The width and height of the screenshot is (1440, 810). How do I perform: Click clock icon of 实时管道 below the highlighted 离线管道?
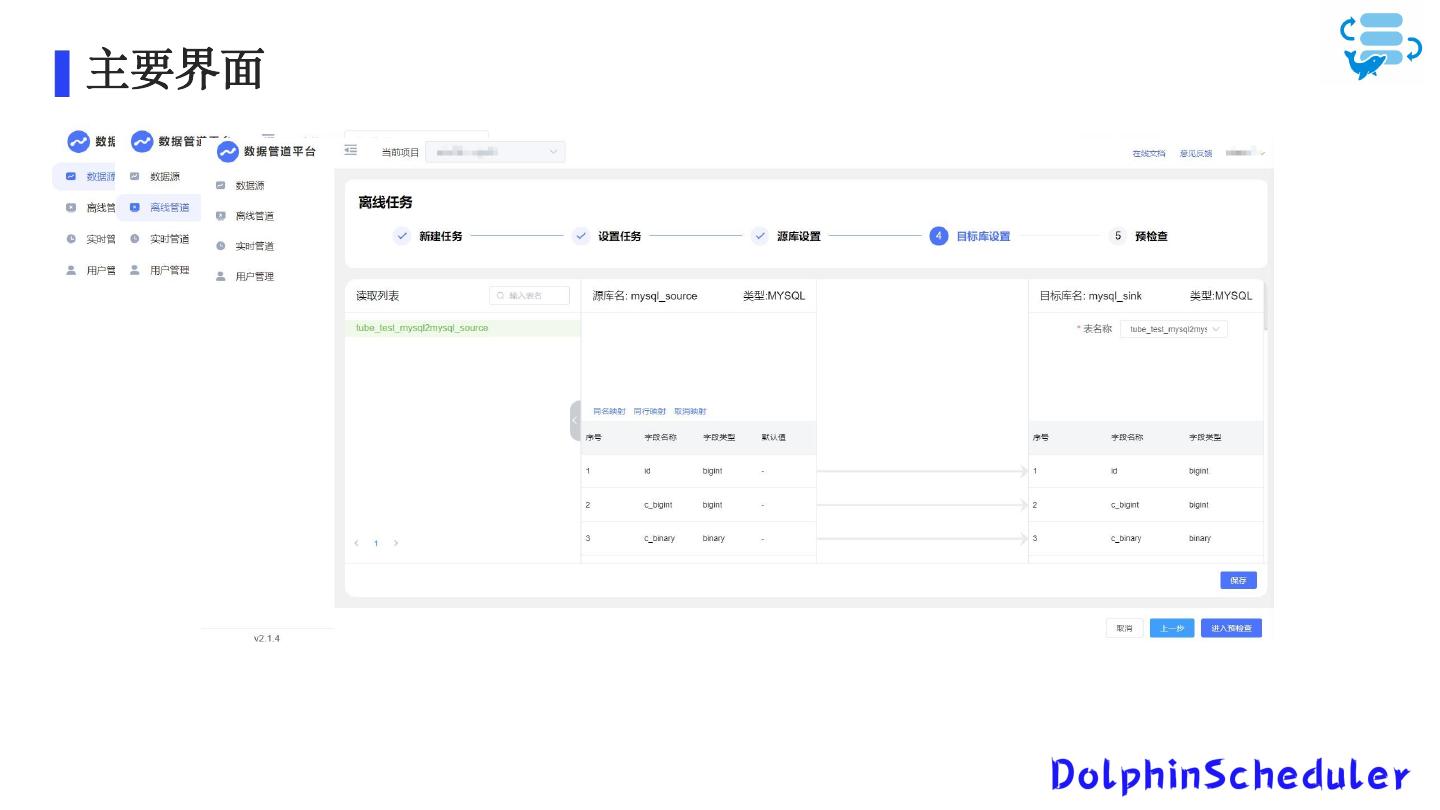[x=135, y=239]
